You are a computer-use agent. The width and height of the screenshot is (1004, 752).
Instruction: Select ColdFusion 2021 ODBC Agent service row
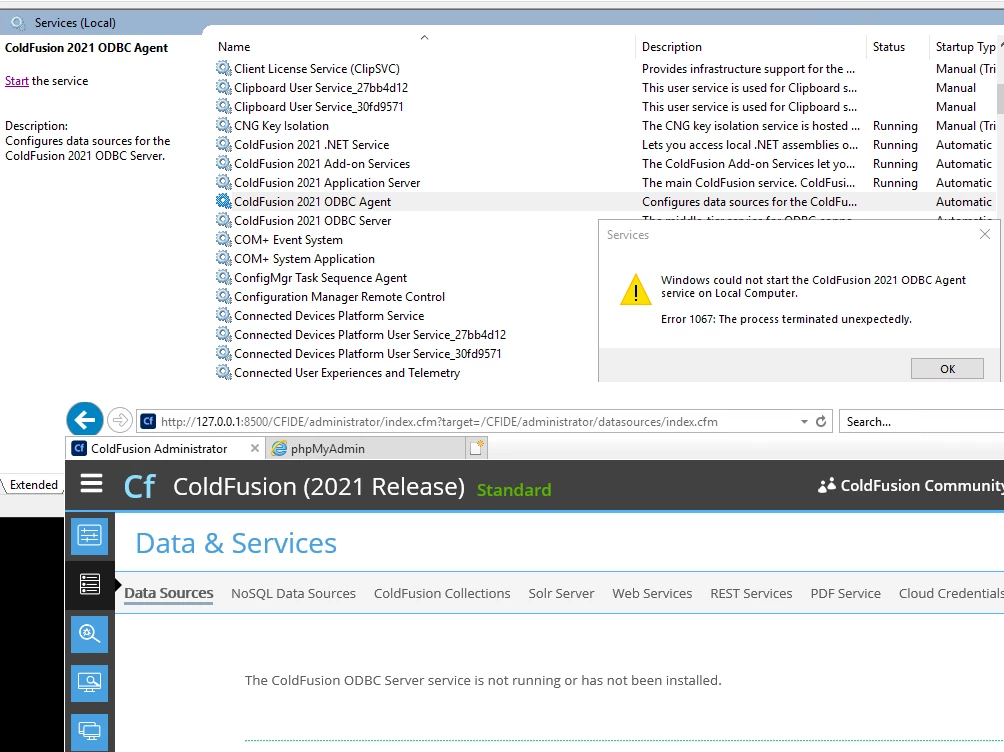point(605,202)
